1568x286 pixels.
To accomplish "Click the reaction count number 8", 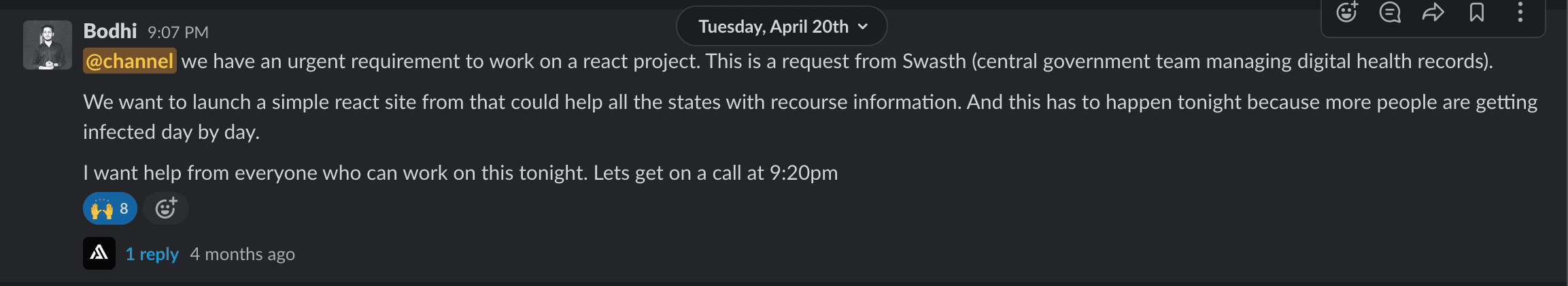I will point(124,208).
